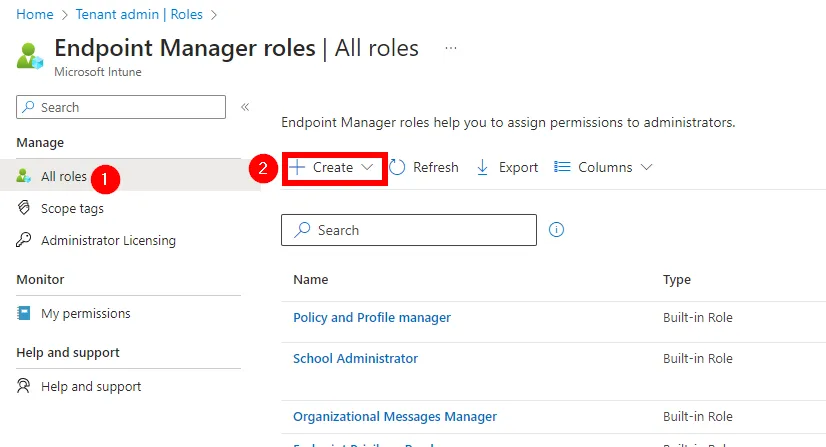Click the Help and support person icon
This screenshot has height=447, width=826.
click(x=24, y=386)
